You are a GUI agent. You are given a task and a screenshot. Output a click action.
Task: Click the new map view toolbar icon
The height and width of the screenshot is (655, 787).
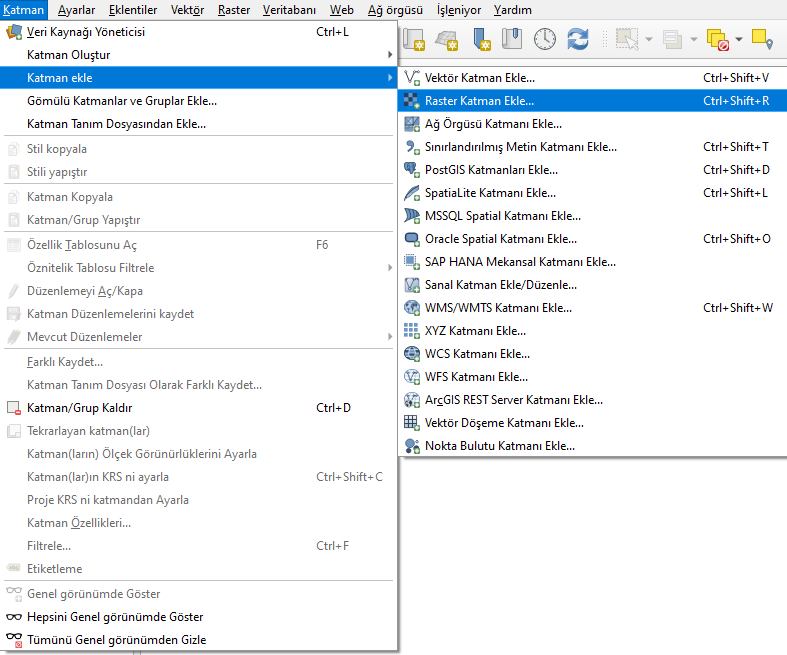click(414, 39)
